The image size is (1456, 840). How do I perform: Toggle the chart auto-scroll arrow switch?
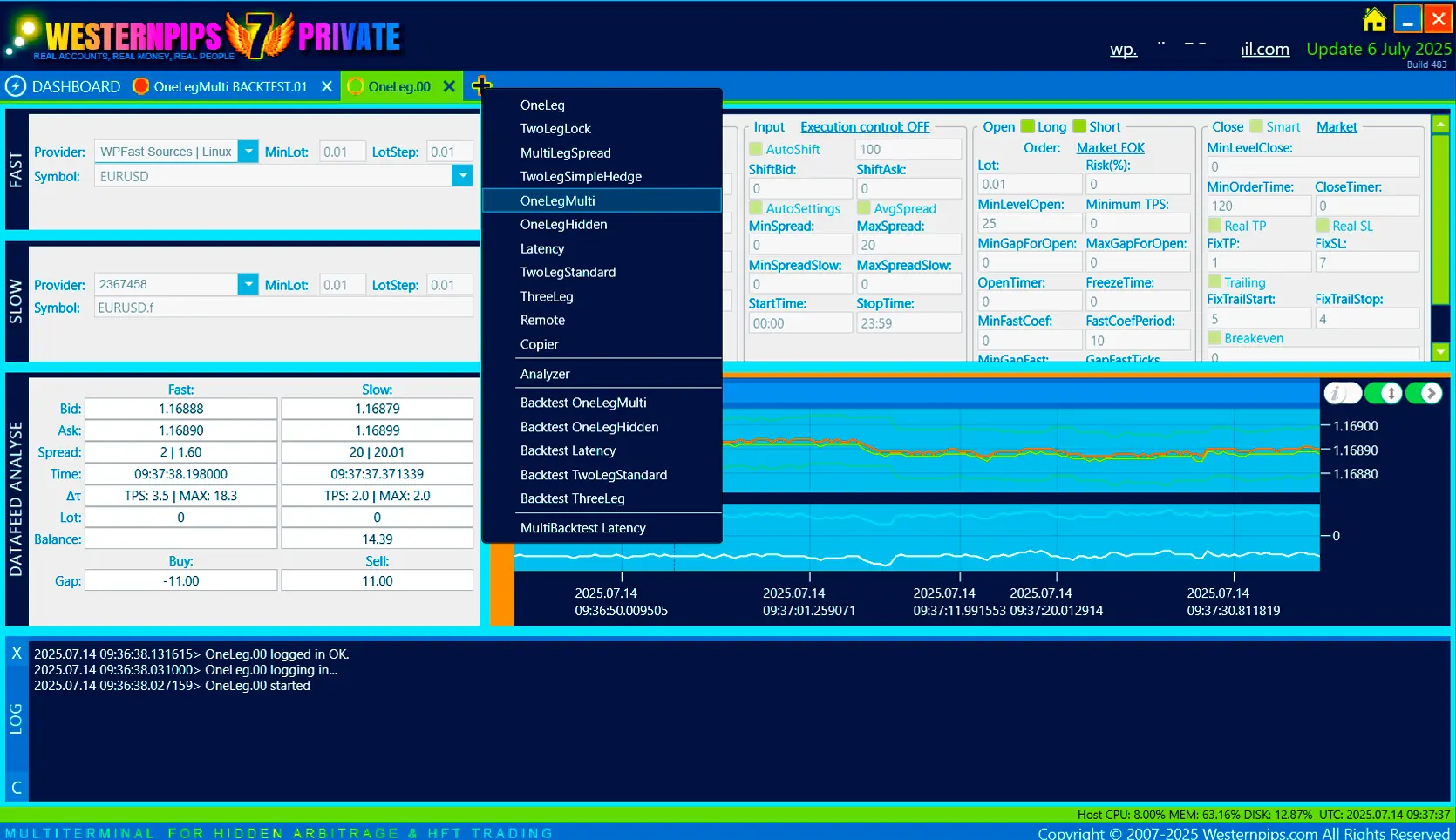1424,394
